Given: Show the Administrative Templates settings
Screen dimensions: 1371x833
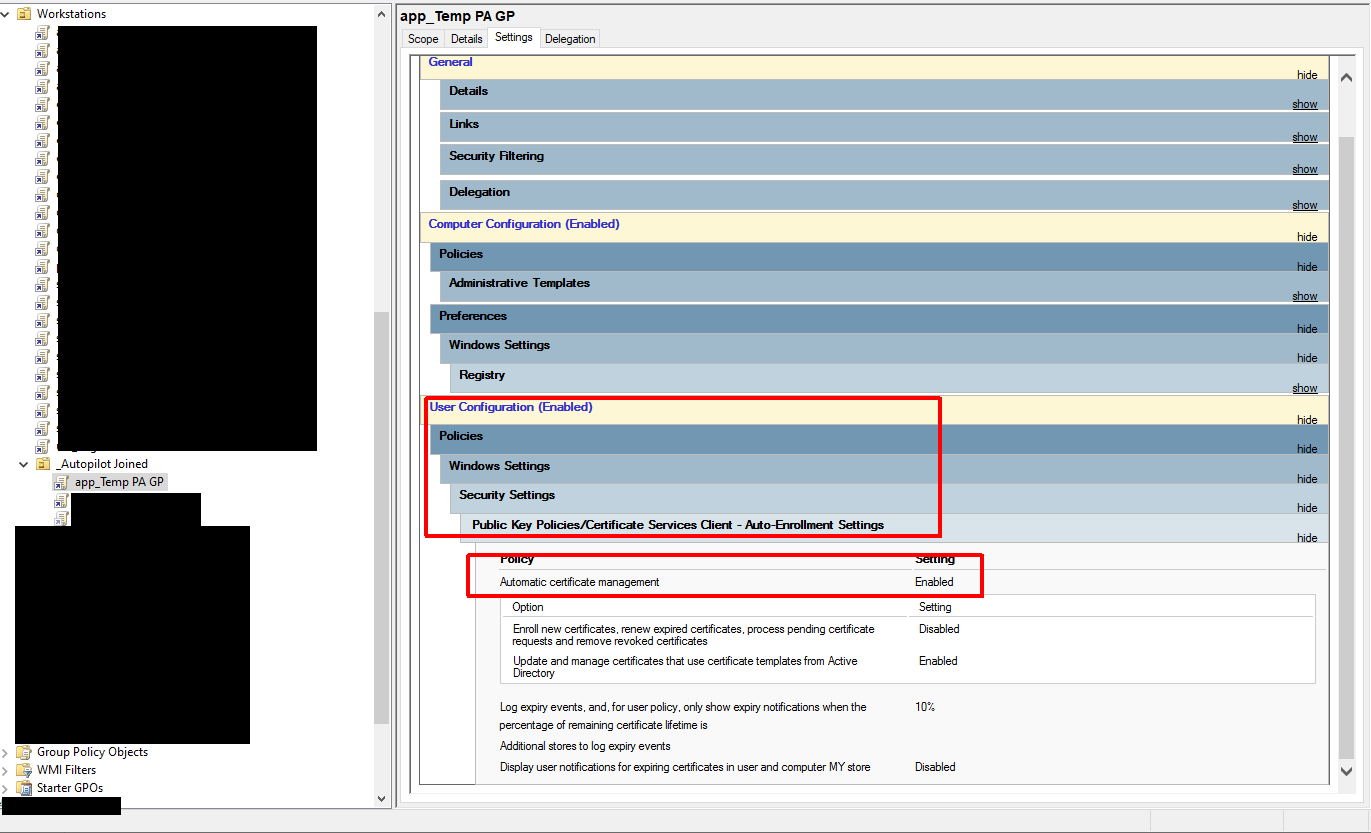Looking at the screenshot, I should pos(1304,296).
